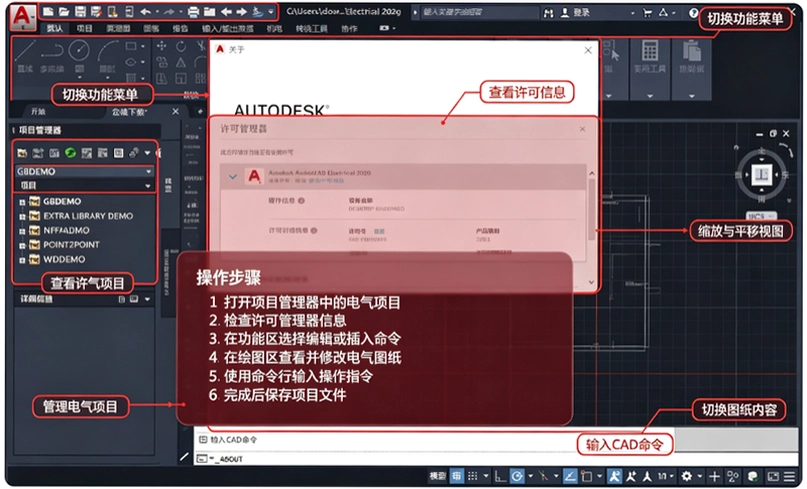
Task: Toggle the grid display in status bar
Action: pos(457,476)
